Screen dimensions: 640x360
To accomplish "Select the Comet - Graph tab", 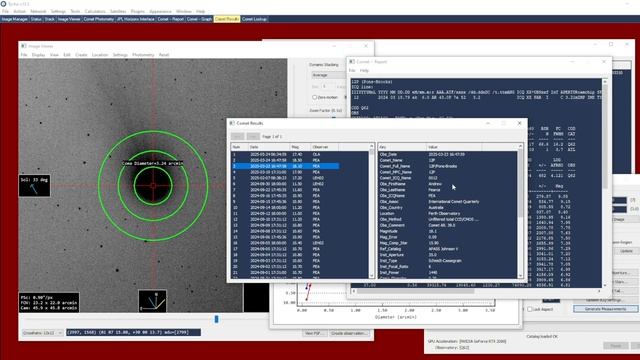I will (x=199, y=19).
